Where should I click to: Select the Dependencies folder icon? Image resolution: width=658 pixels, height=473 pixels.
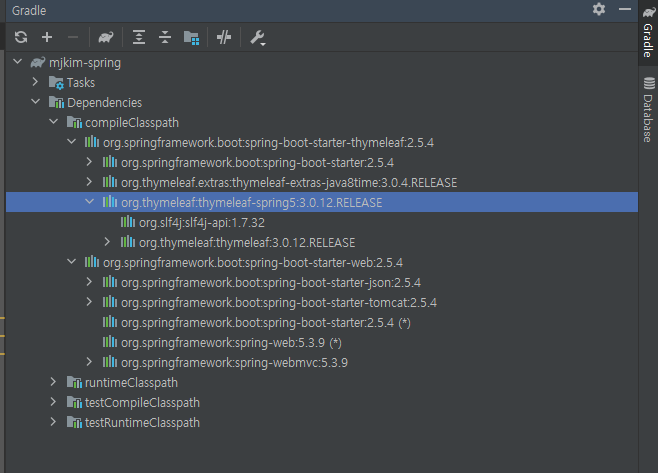pos(56,102)
